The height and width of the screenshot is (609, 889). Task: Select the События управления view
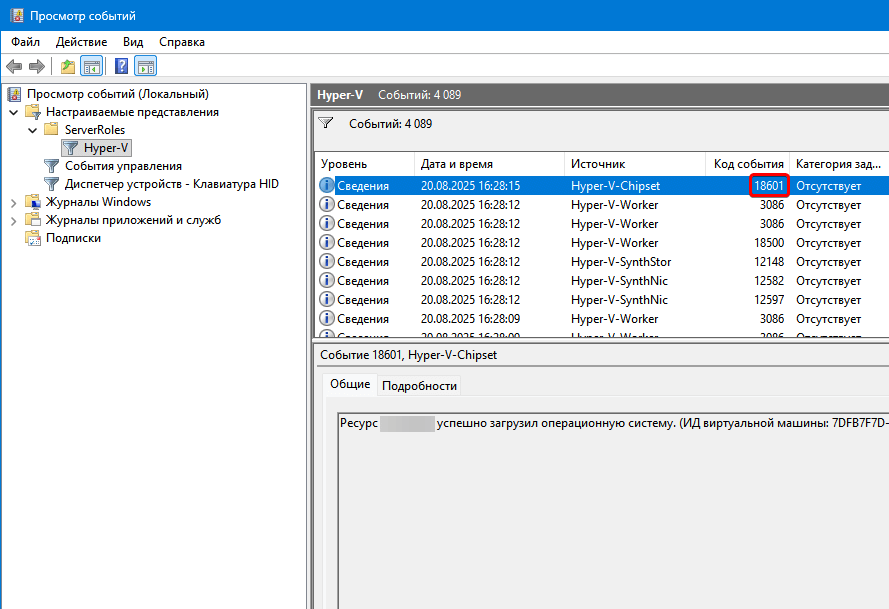pos(123,166)
